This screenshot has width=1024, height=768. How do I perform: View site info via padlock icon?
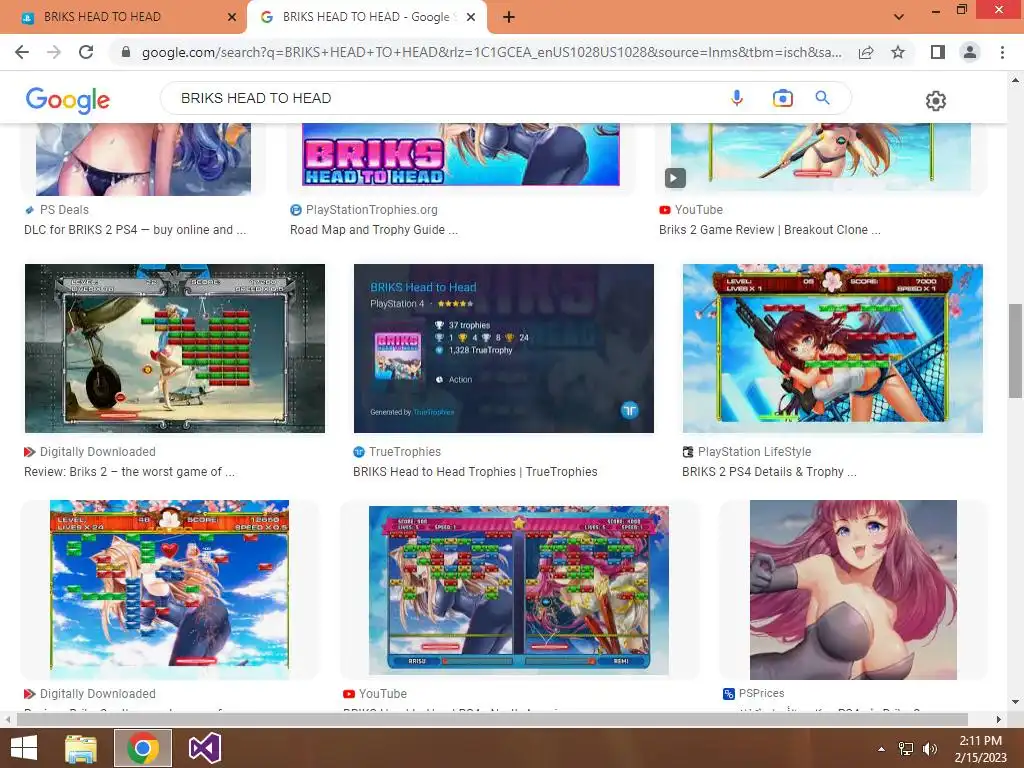(126, 52)
